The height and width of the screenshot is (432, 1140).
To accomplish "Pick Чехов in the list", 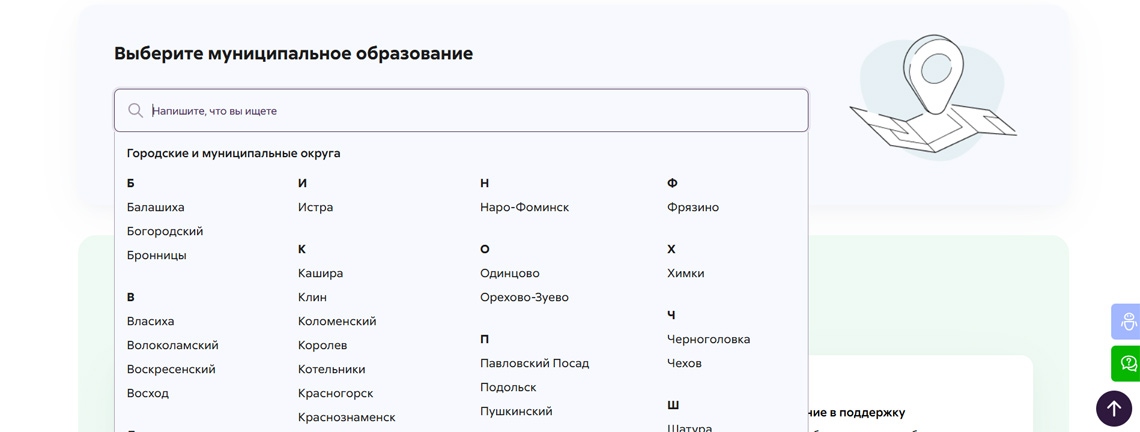I will pos(684,363).
